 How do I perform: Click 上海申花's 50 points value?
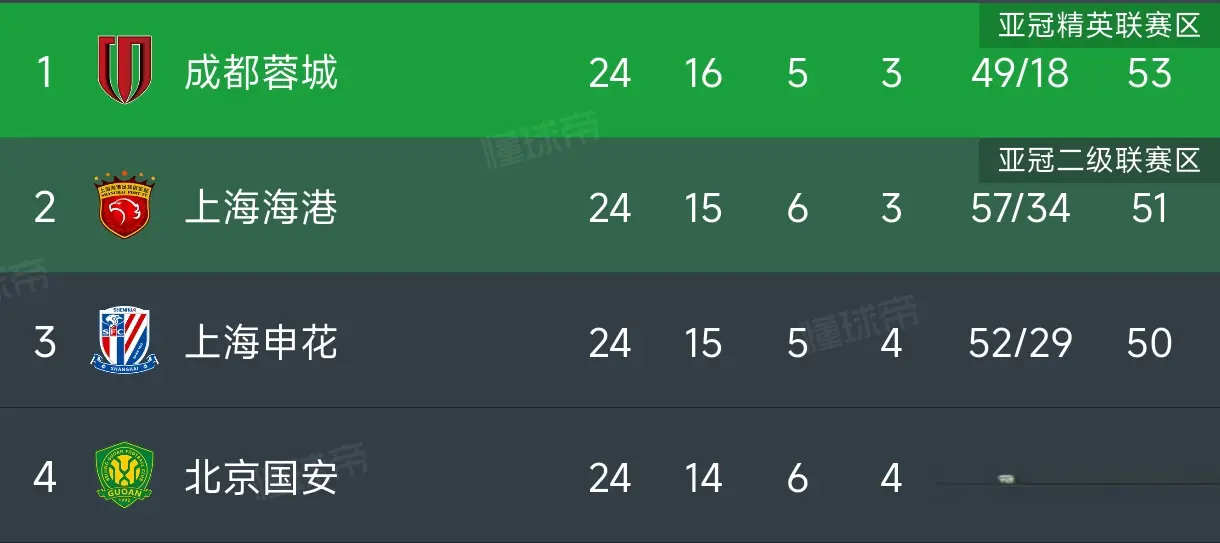click(x=1149, y=343)
